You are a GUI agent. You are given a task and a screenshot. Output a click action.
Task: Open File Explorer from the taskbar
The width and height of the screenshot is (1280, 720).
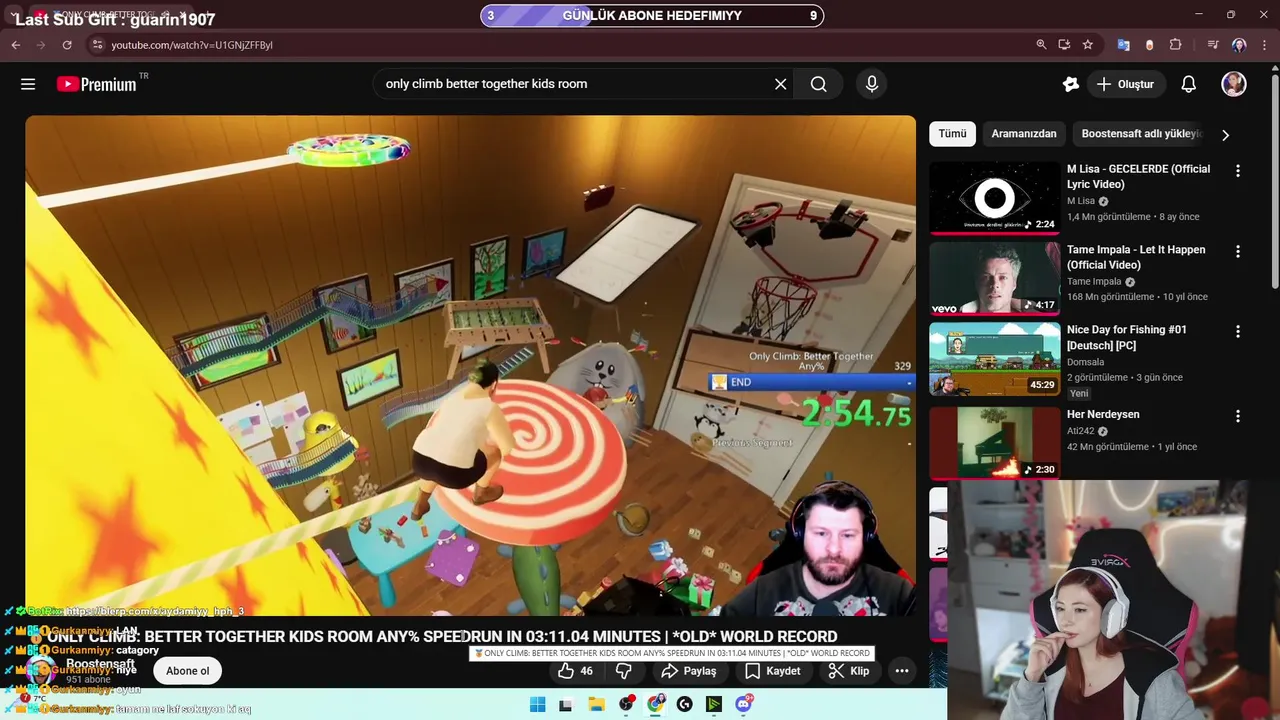coord(596,704)
